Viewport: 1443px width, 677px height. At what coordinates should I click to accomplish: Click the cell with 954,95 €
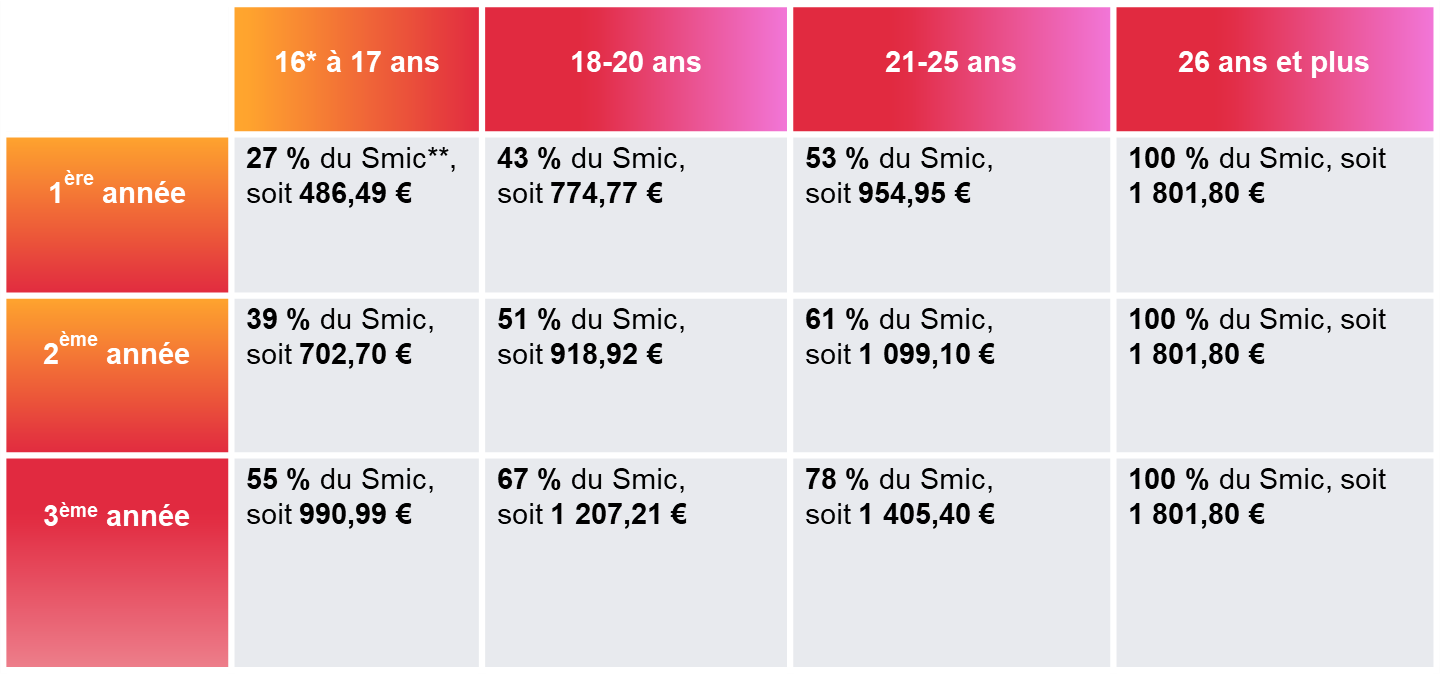click(x=951, y=214)
